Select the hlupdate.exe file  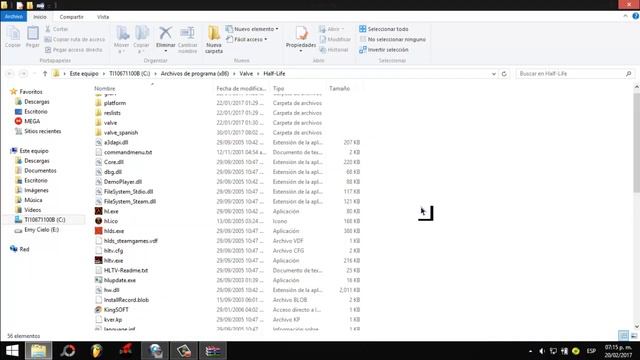tap(120, 280)
